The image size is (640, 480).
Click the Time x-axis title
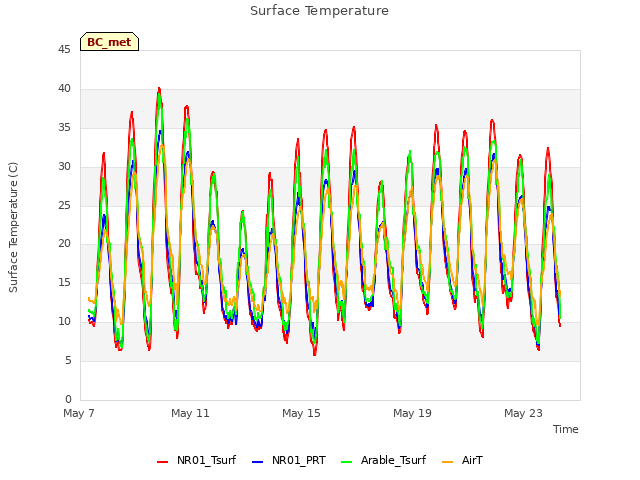(x=566, y=429)
